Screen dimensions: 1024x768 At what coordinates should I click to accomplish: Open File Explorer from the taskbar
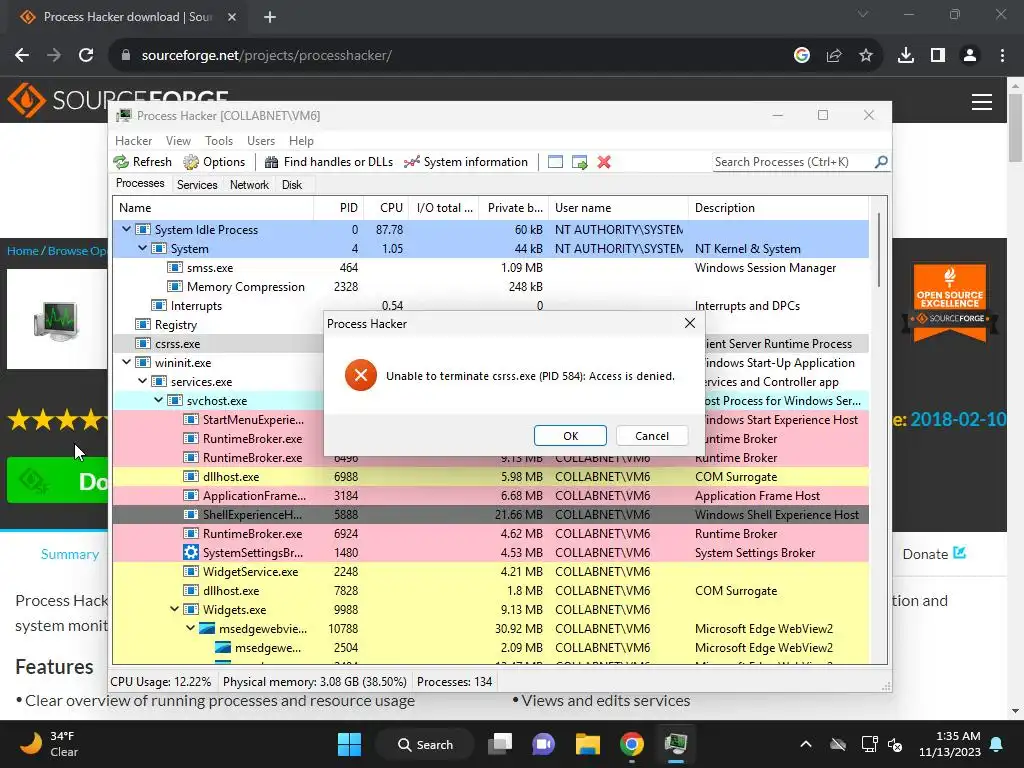588,744
